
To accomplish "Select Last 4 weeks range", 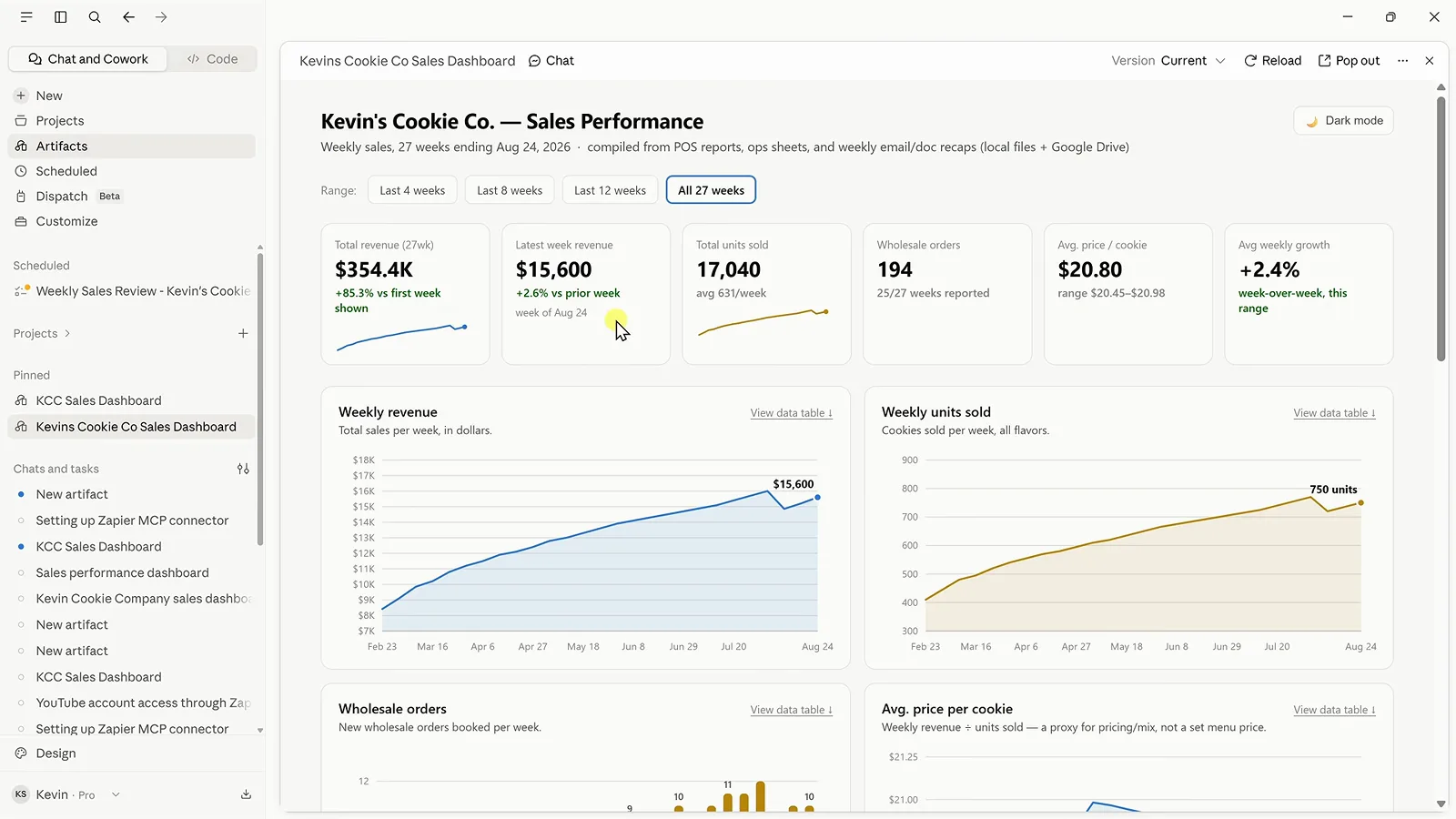I will (x=412, y=190).
